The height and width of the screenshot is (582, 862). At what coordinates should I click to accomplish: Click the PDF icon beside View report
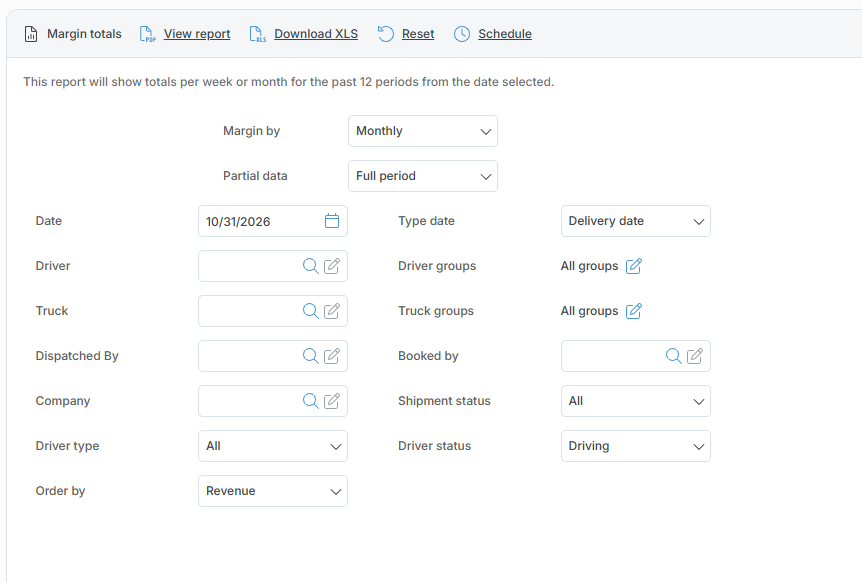click(x=148, y=34)
